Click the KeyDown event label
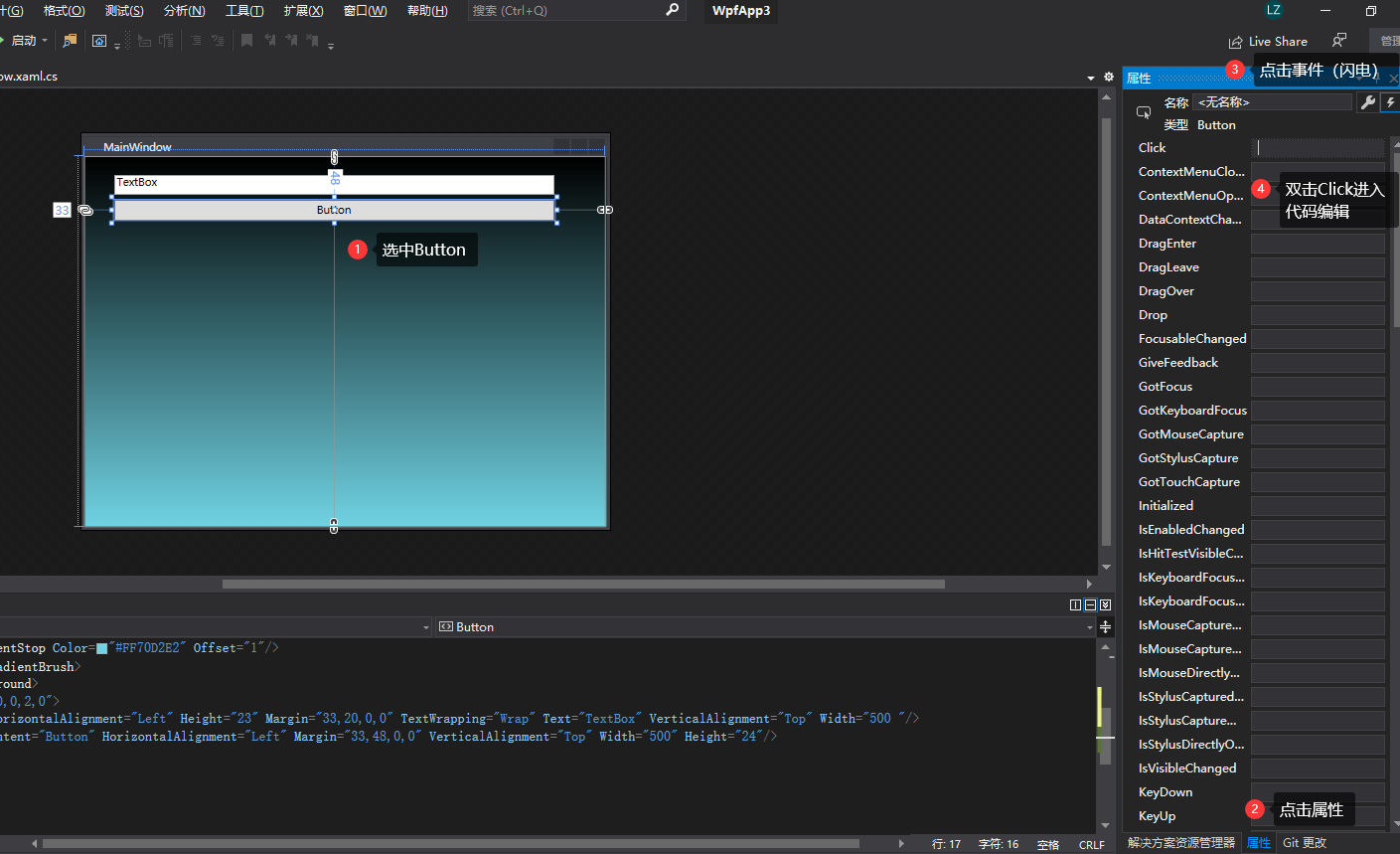The height and width of the screenshot is (854, 1400). coord(1166,792)
